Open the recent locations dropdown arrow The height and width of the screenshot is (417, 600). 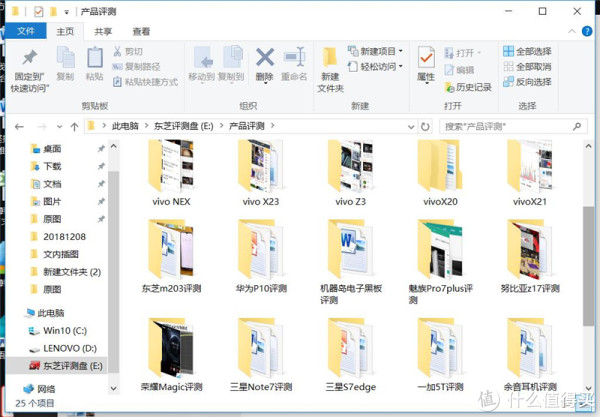click(59, 127)
